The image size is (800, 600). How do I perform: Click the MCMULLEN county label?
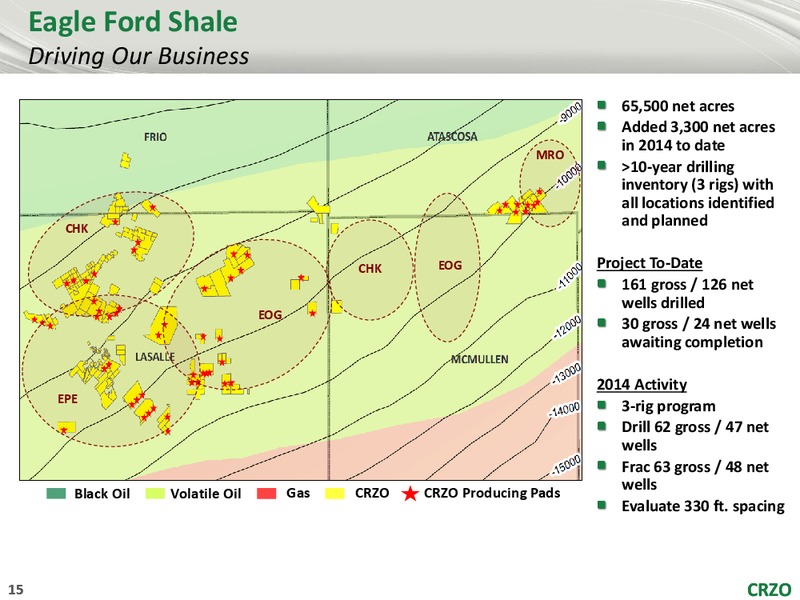(x=480, y=359)
